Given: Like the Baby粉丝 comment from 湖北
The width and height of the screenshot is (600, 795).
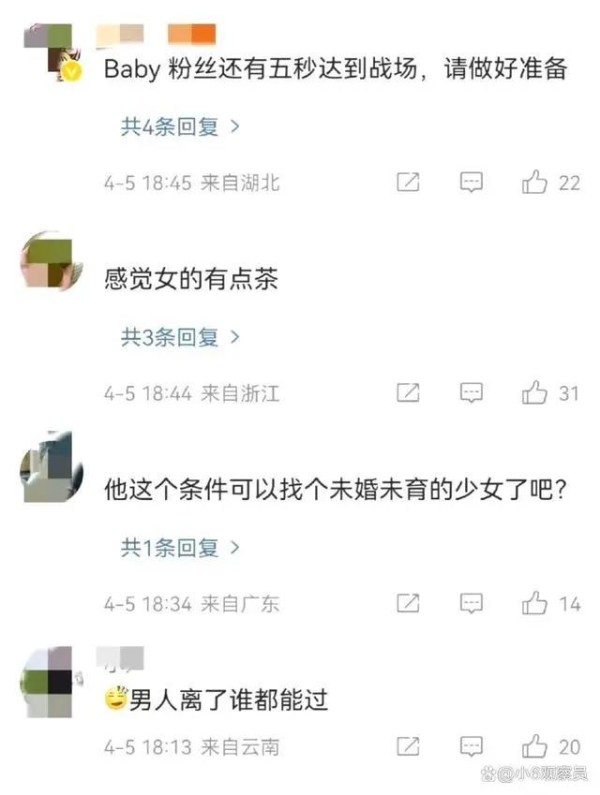Looking at the screenshot, I should tap(535, 182).
